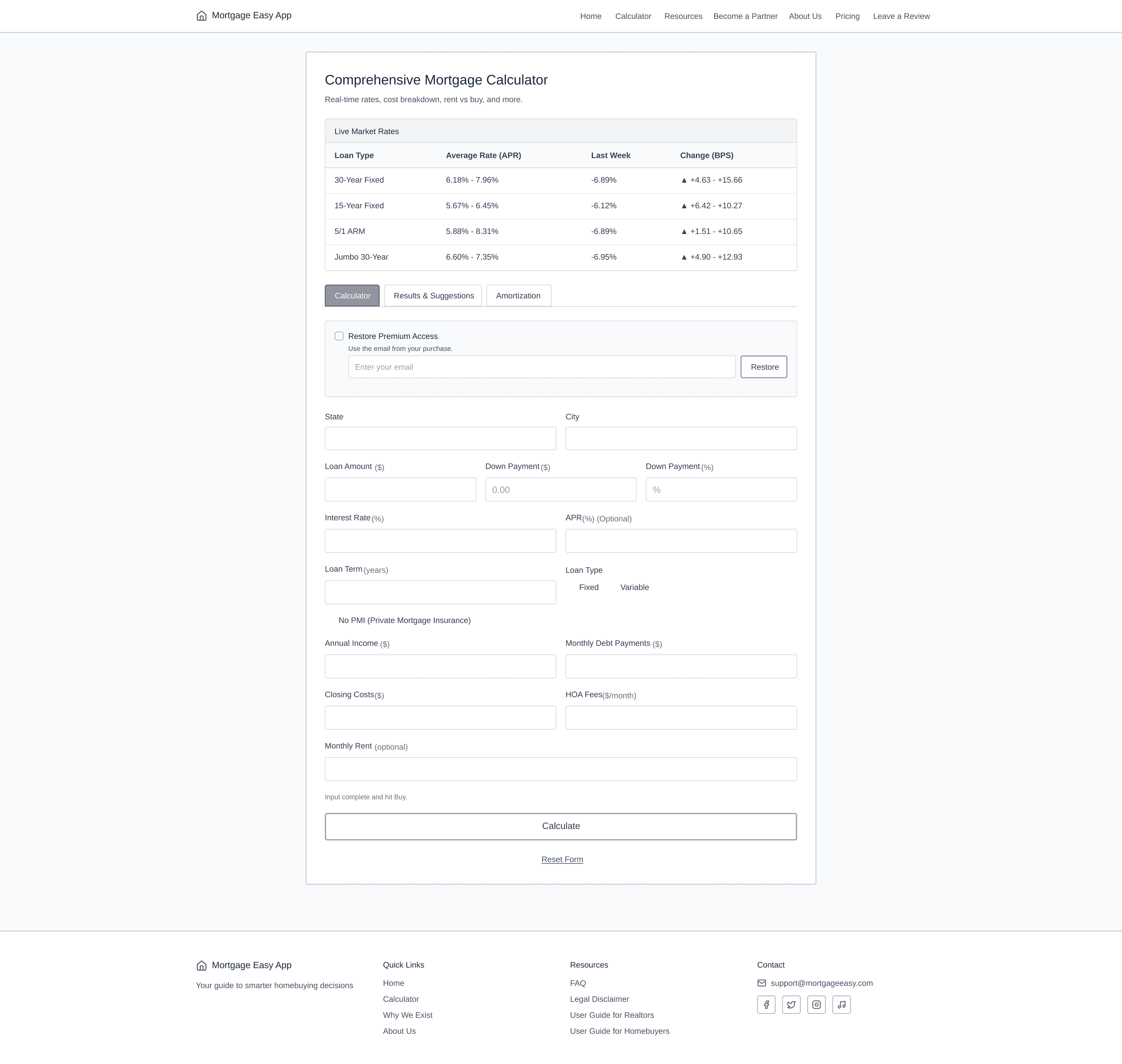Open the Amortization tab

(518, 295)
